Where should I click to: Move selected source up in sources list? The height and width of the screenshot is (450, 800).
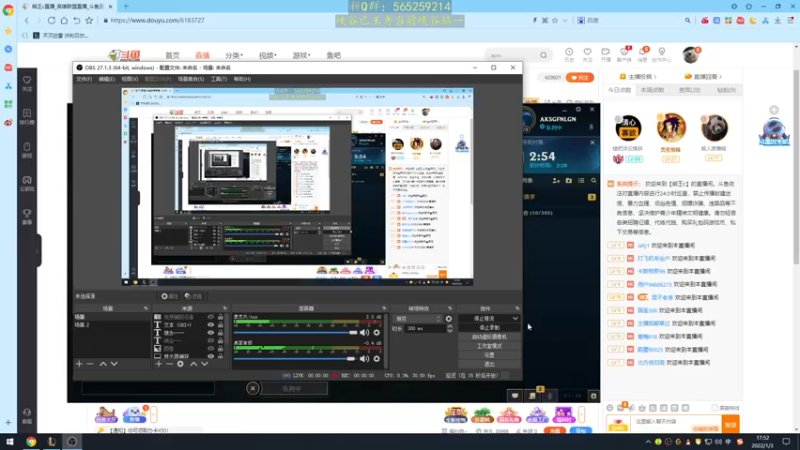[193, 364]
